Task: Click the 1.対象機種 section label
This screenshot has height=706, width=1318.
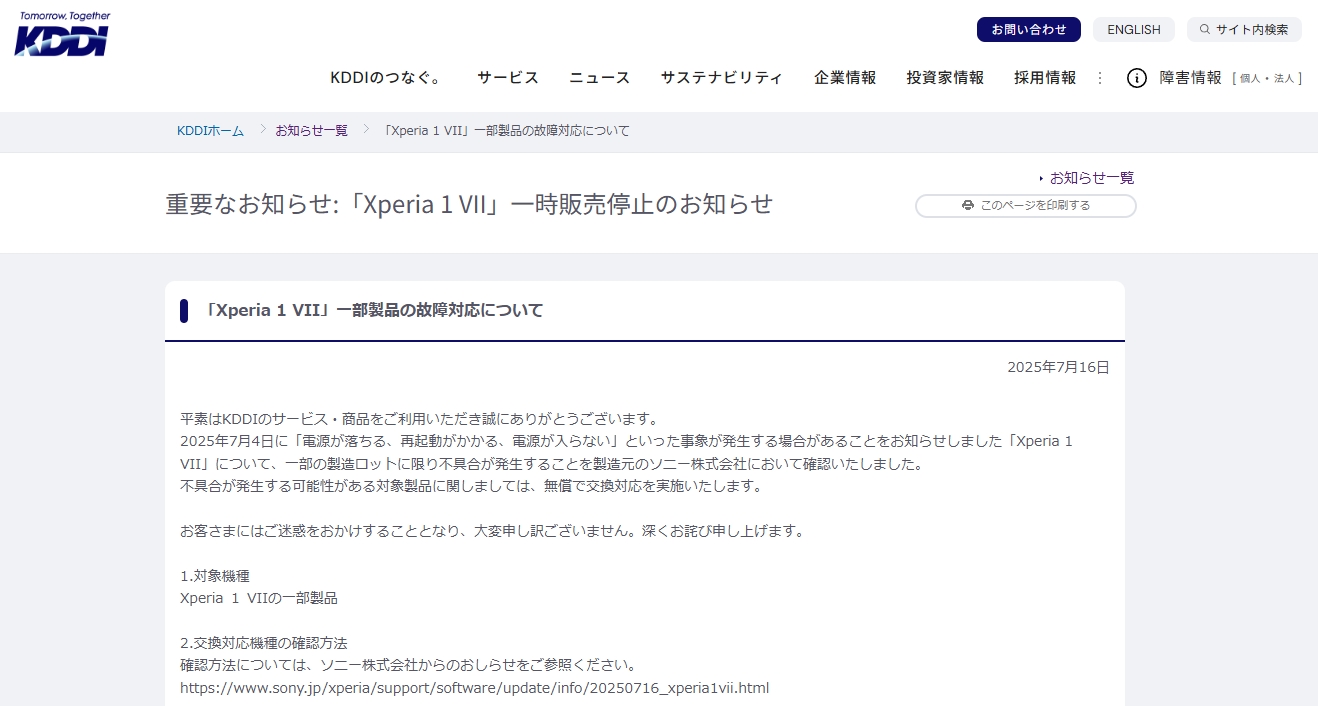Action: coord(215,576)
